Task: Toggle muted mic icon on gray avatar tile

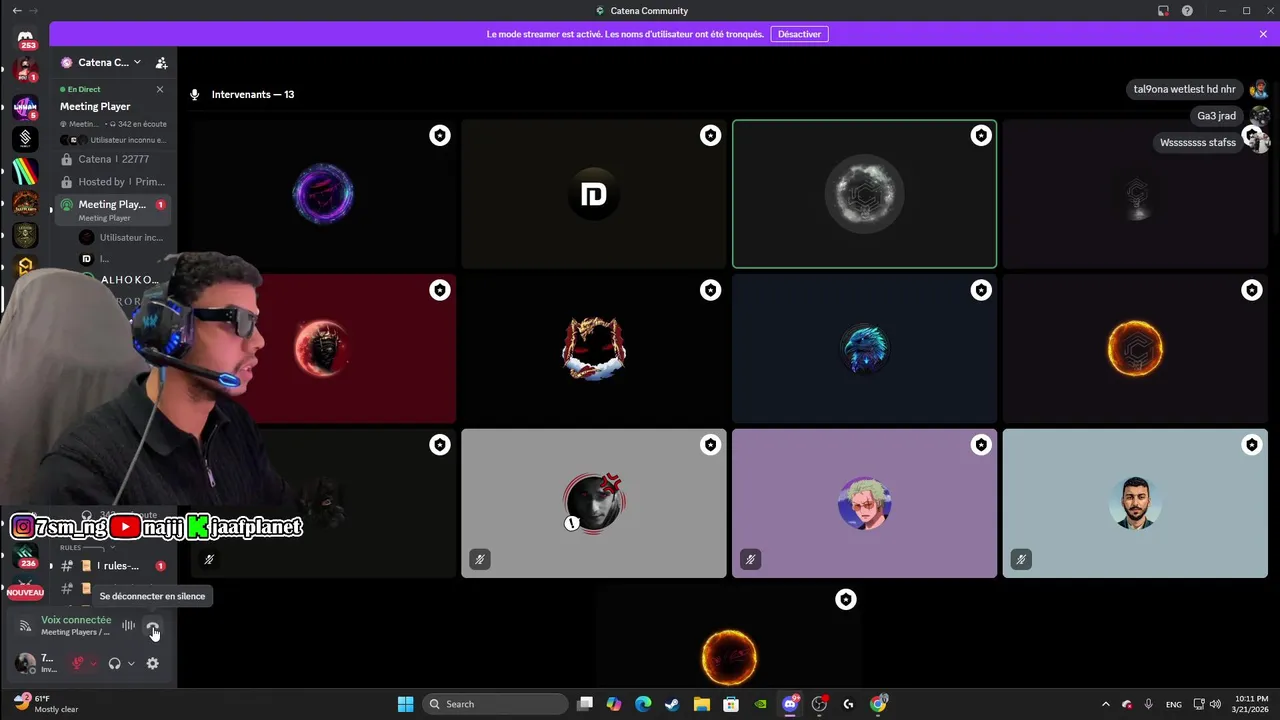Action: (x=479, y=560)
